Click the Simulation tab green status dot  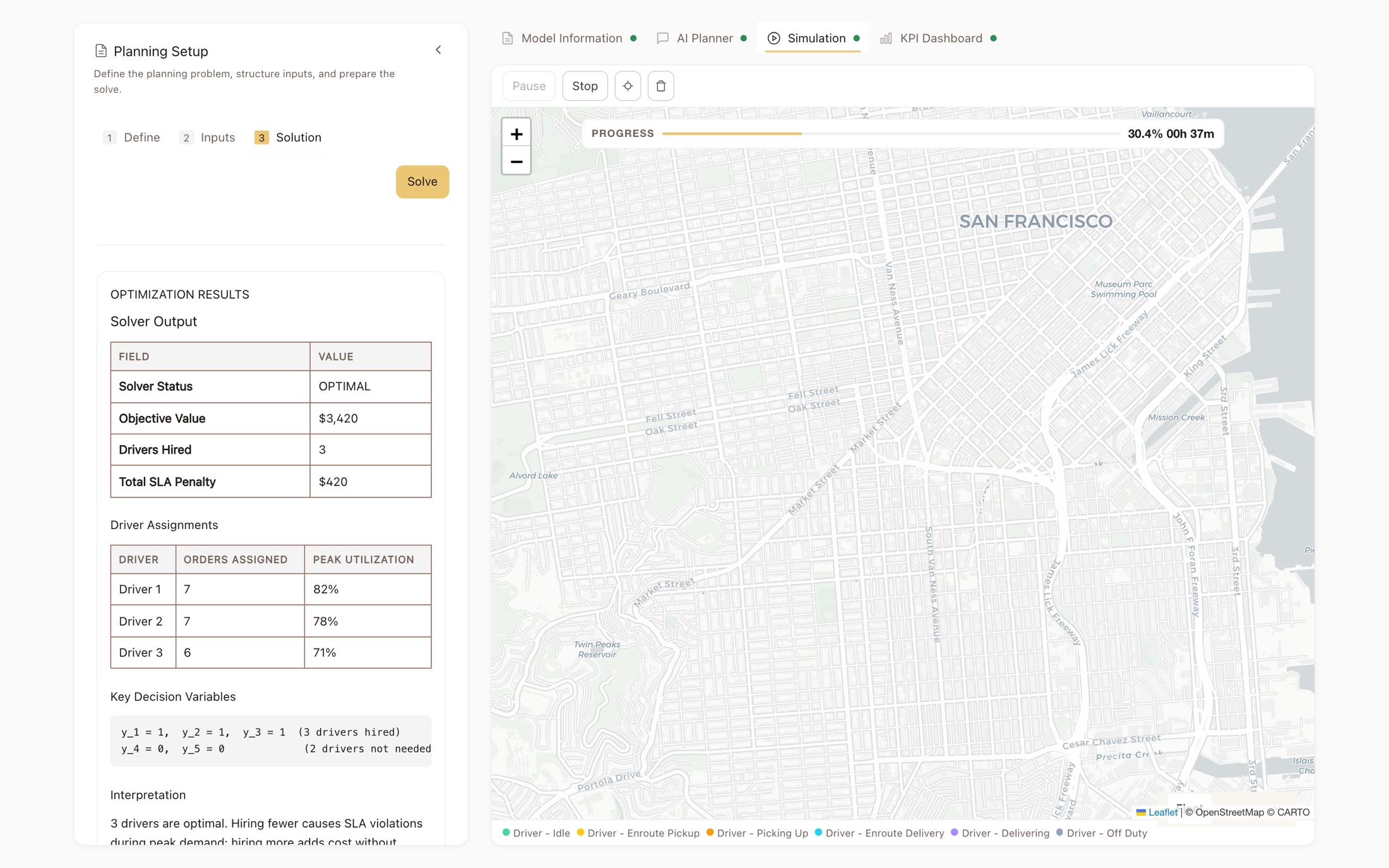856,39
